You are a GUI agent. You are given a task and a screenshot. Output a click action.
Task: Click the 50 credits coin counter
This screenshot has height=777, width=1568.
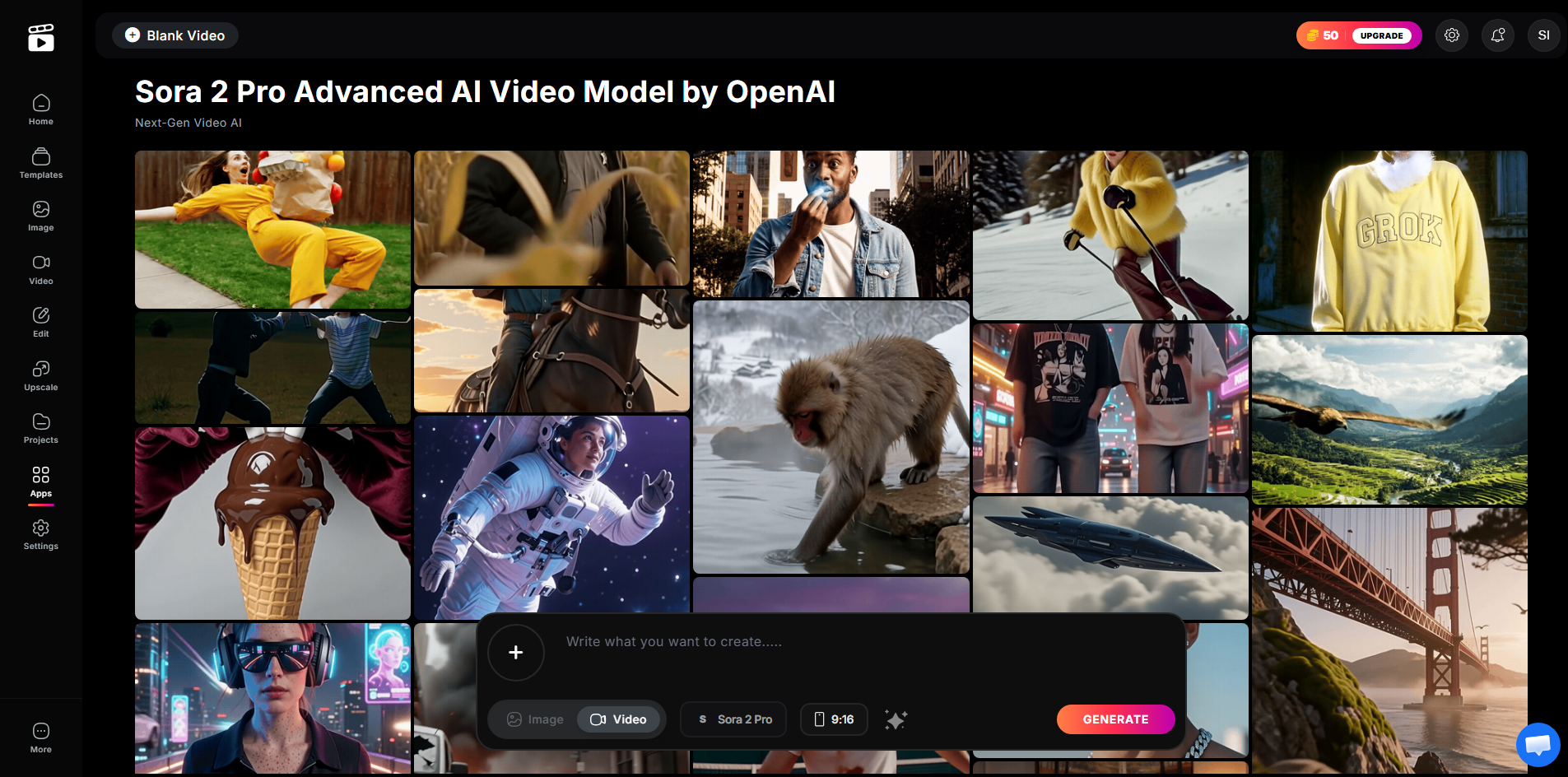1323,35
